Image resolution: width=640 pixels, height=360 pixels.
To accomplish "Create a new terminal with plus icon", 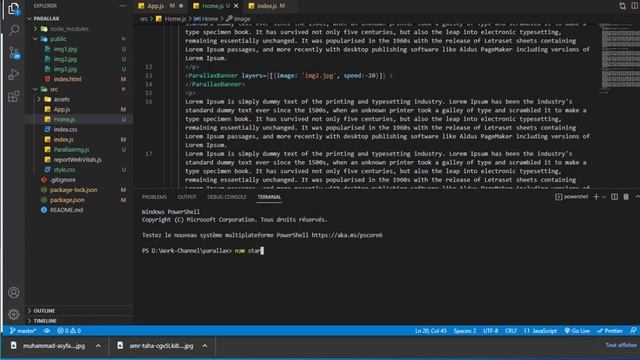I will click(596, 197).
